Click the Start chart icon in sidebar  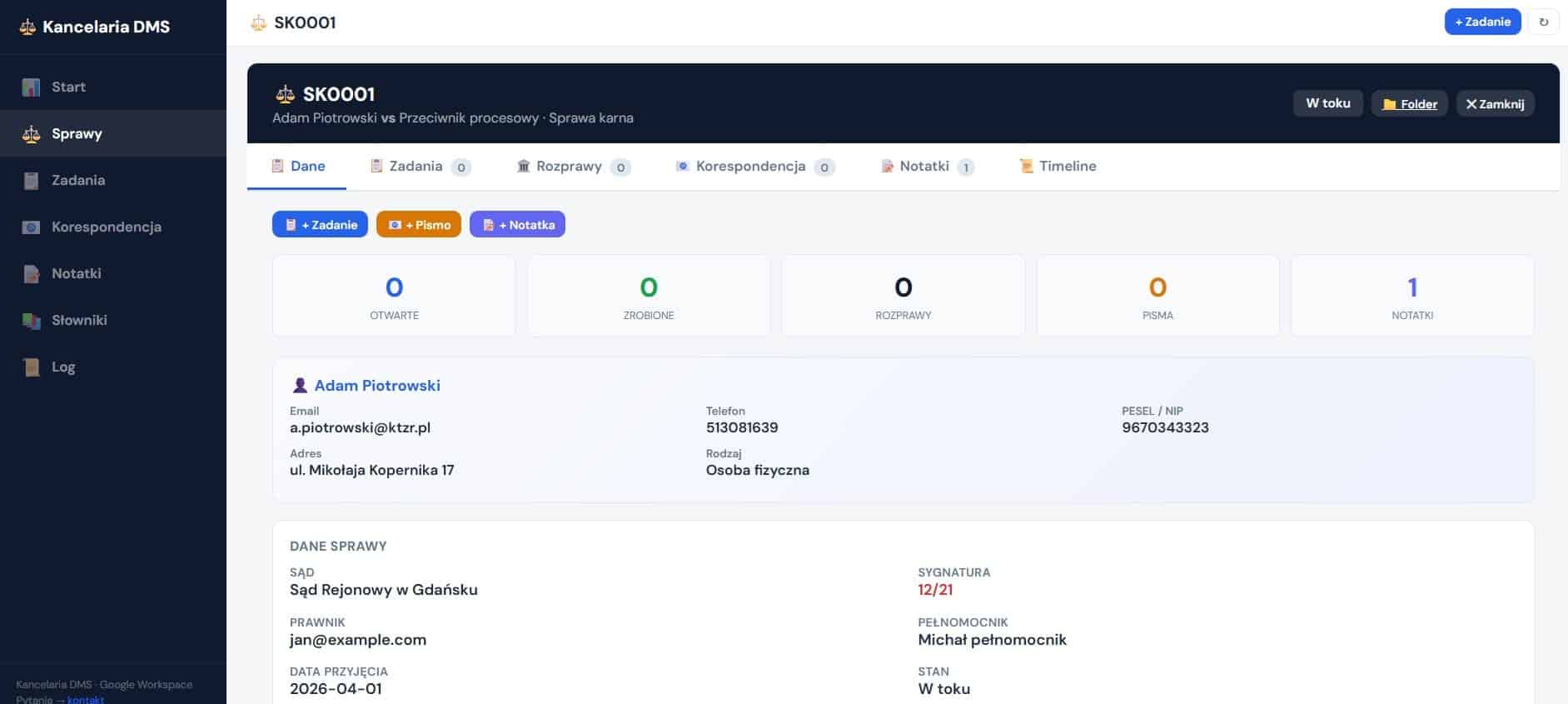pos(31,87)
